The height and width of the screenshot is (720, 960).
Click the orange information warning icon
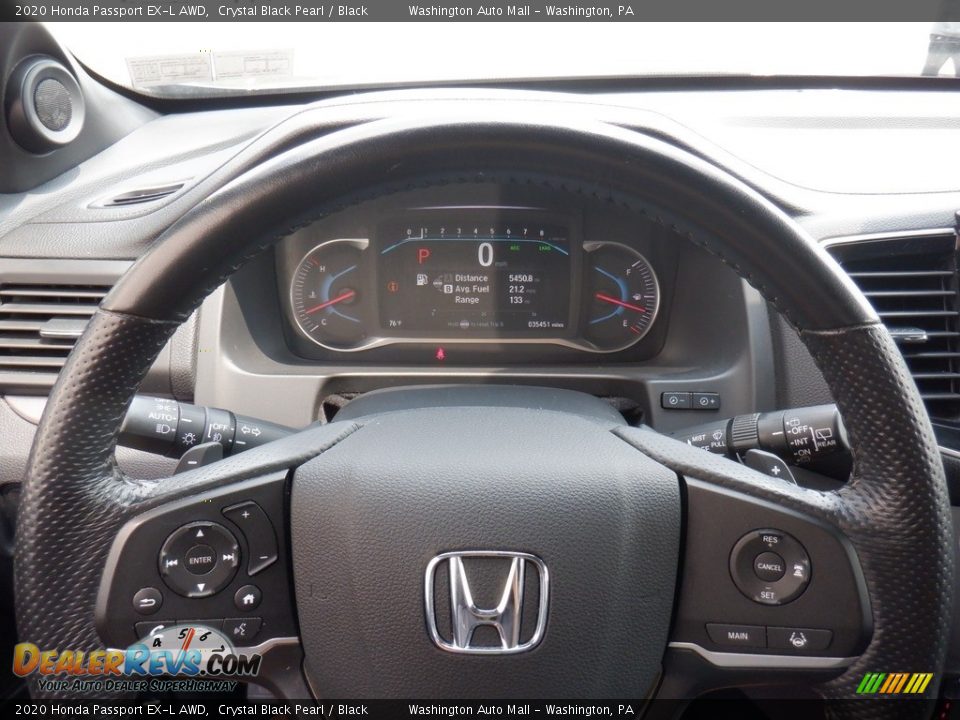(x=393, y=286)
